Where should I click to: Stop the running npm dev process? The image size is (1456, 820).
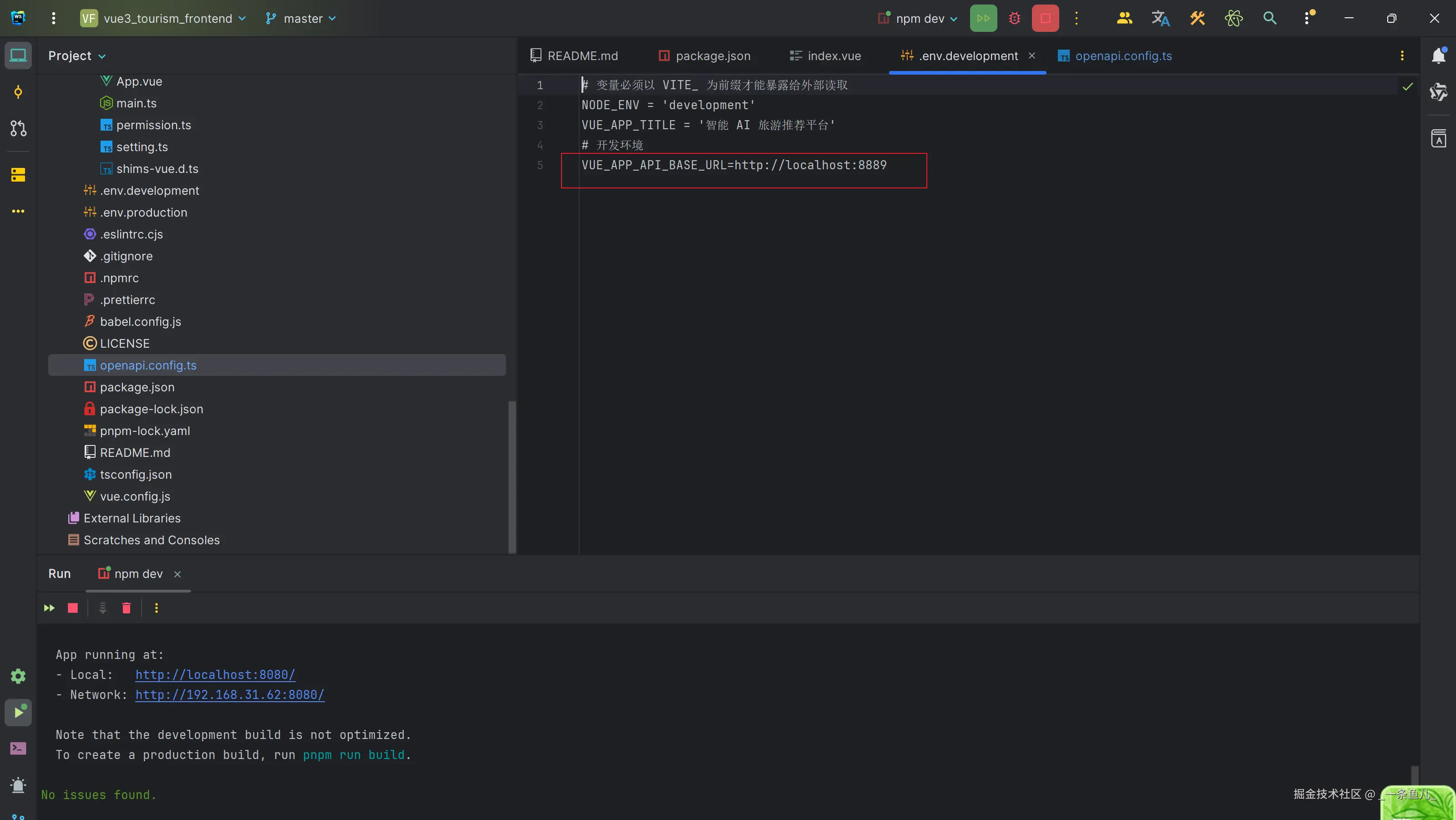click(x=1045, y=19)
